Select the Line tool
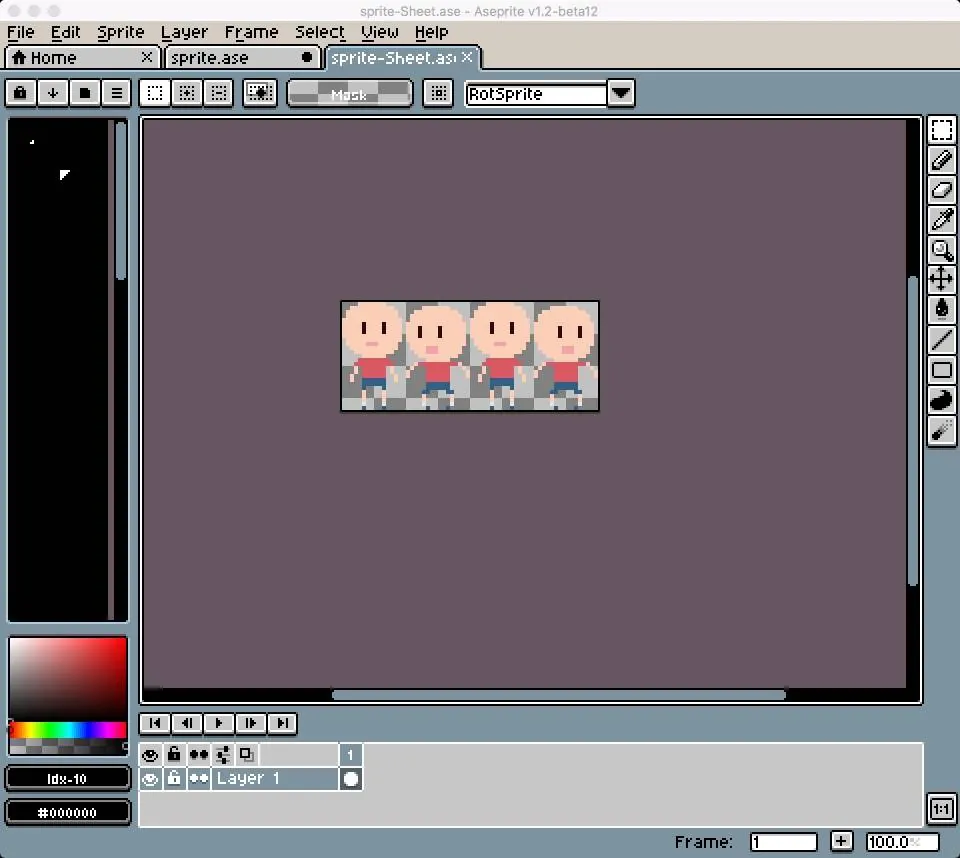 (x=942, y=339)
